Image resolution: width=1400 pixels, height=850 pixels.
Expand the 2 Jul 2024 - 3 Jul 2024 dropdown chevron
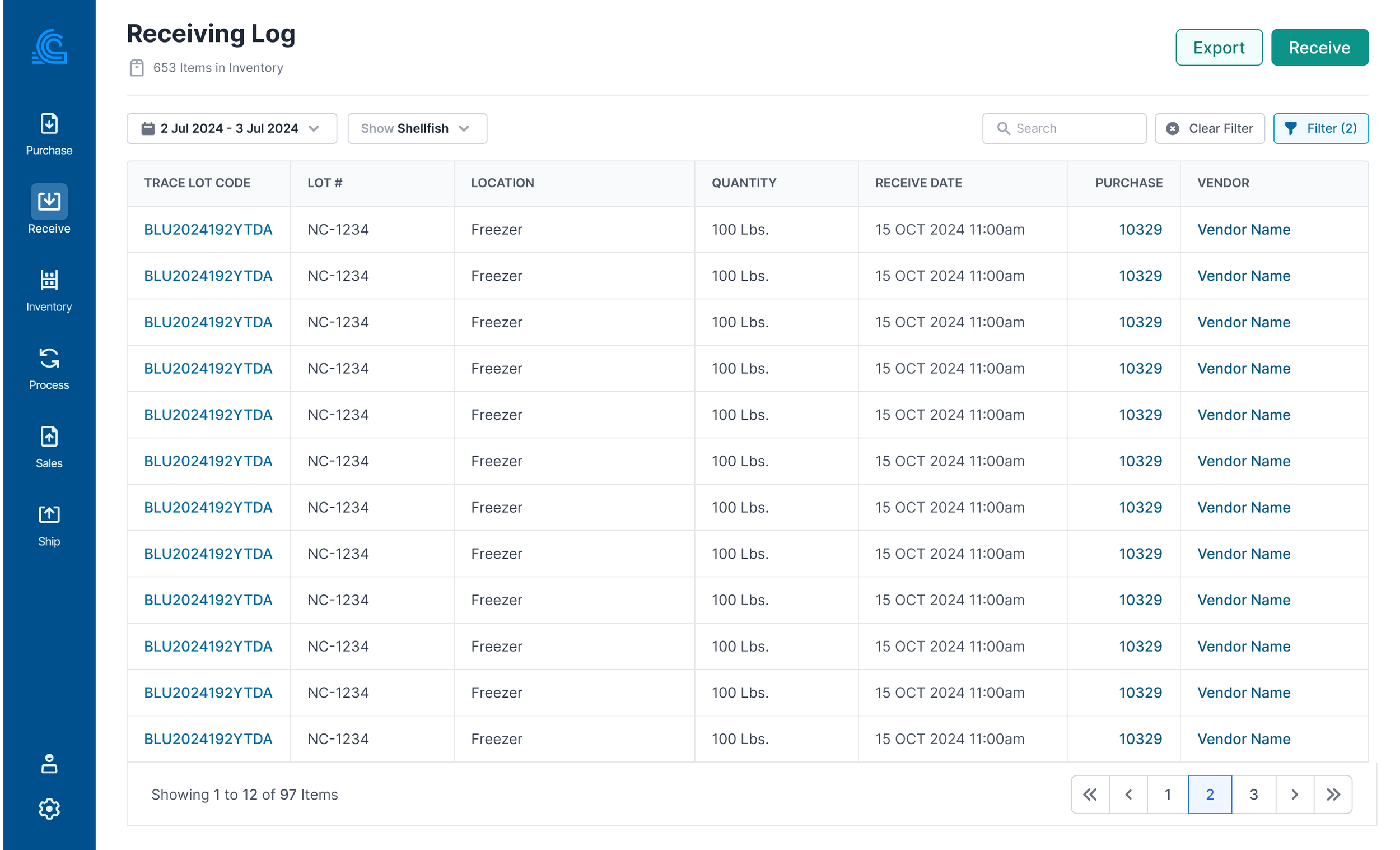[x=314, y=128]
